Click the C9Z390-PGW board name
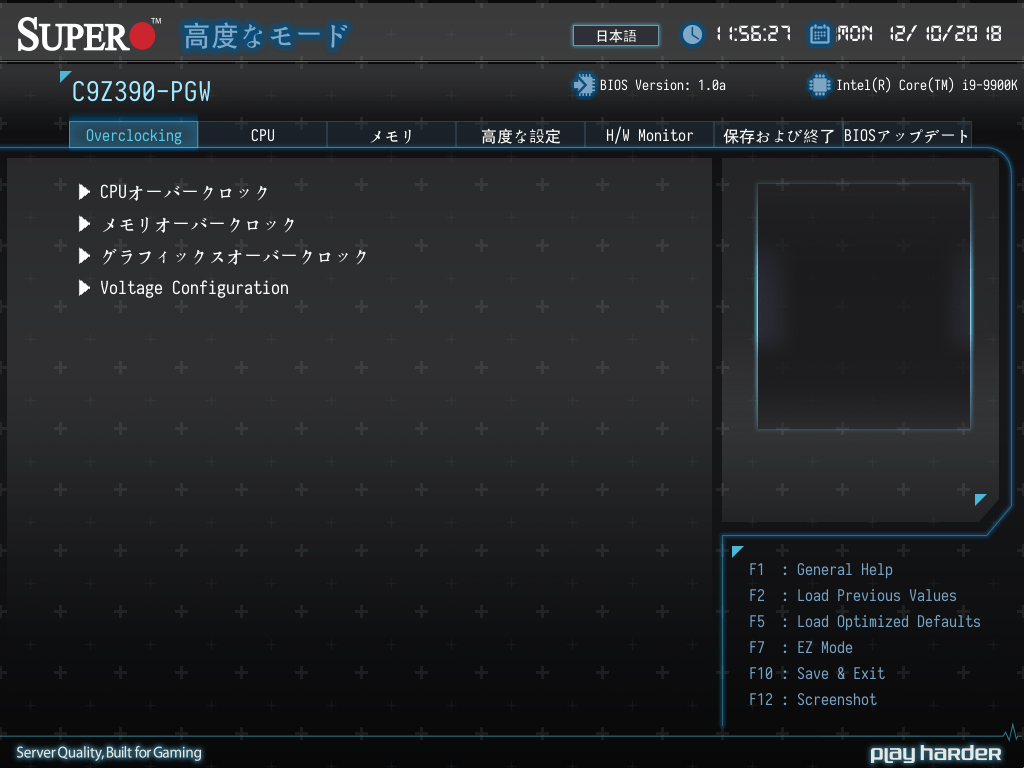 click(x=141, y=92)
